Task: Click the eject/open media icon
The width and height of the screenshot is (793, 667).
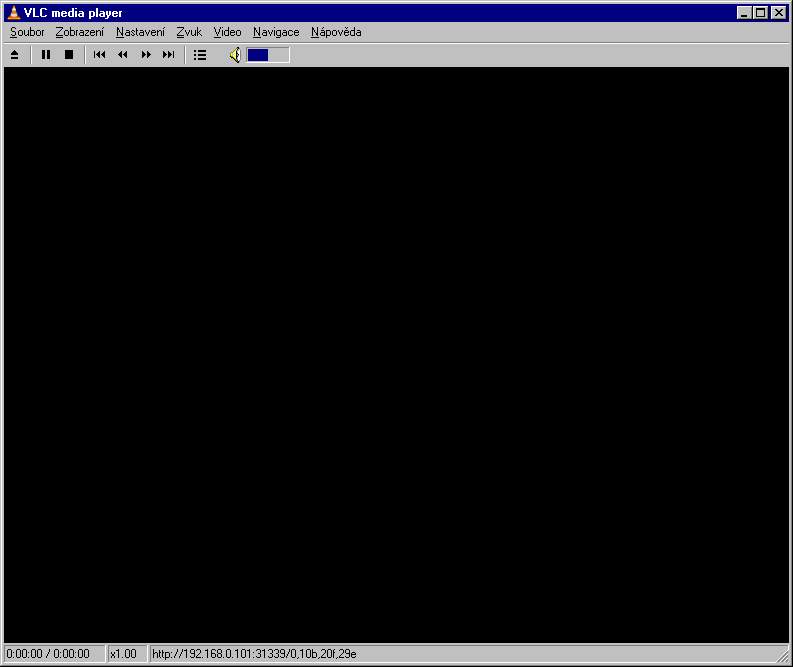Action: (15, 55)
